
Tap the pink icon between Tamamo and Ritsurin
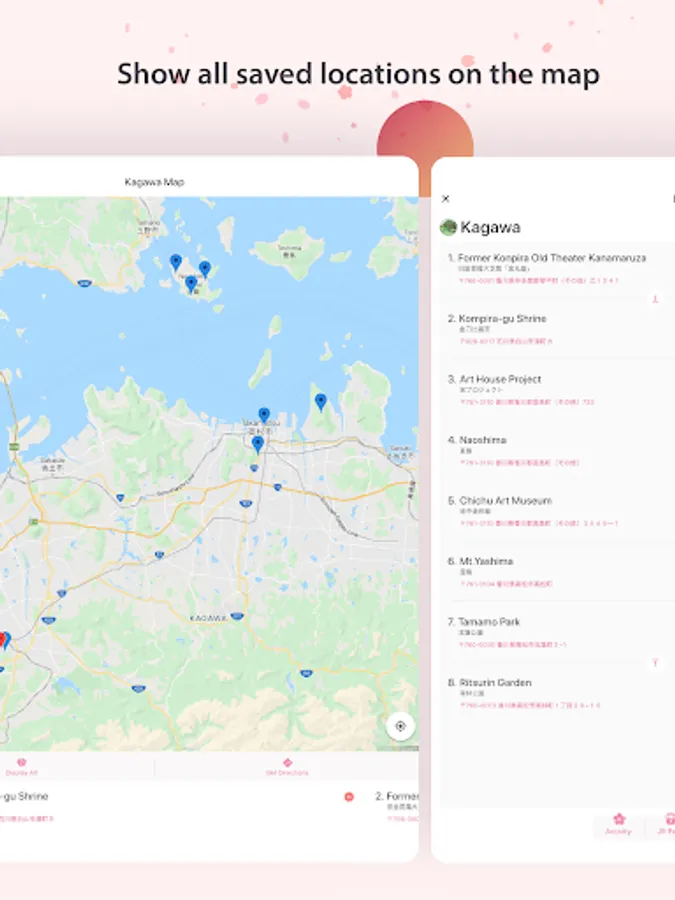point(654,663)
